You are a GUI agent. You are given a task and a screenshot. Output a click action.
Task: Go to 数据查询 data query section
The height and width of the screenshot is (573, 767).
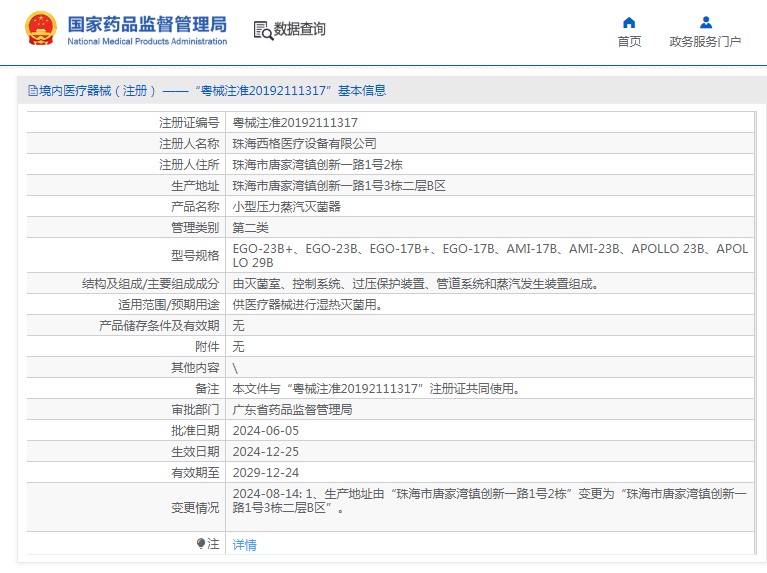pos(300,30)
